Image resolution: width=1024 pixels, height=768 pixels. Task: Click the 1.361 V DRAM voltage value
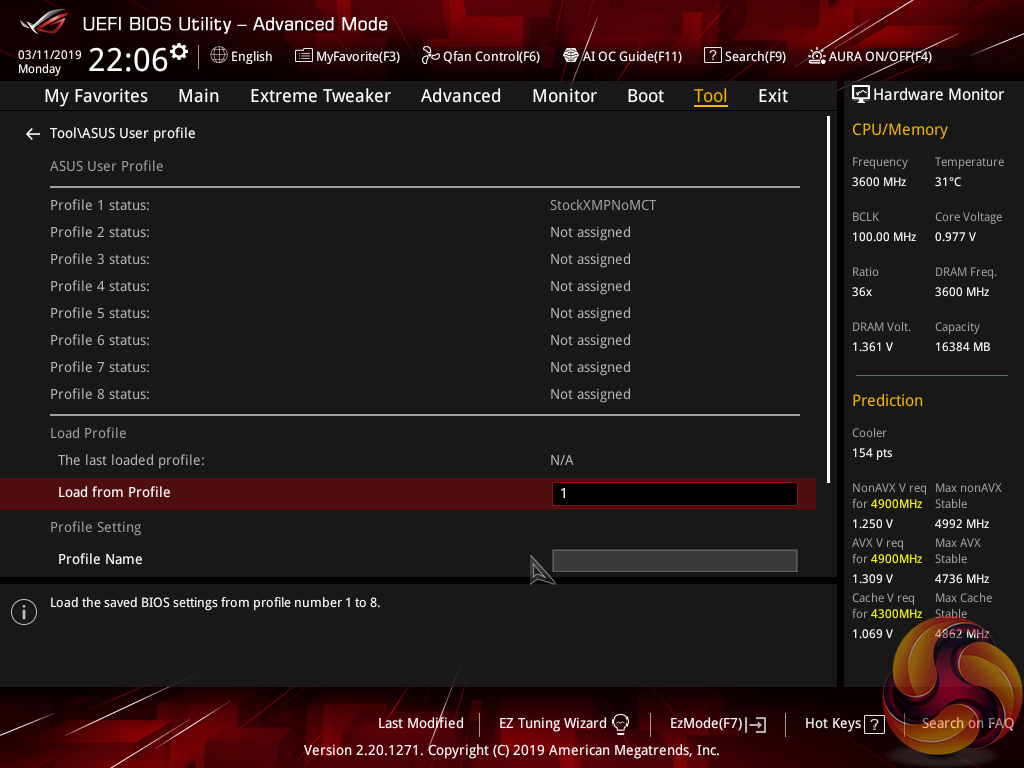(x=872, y=347)
